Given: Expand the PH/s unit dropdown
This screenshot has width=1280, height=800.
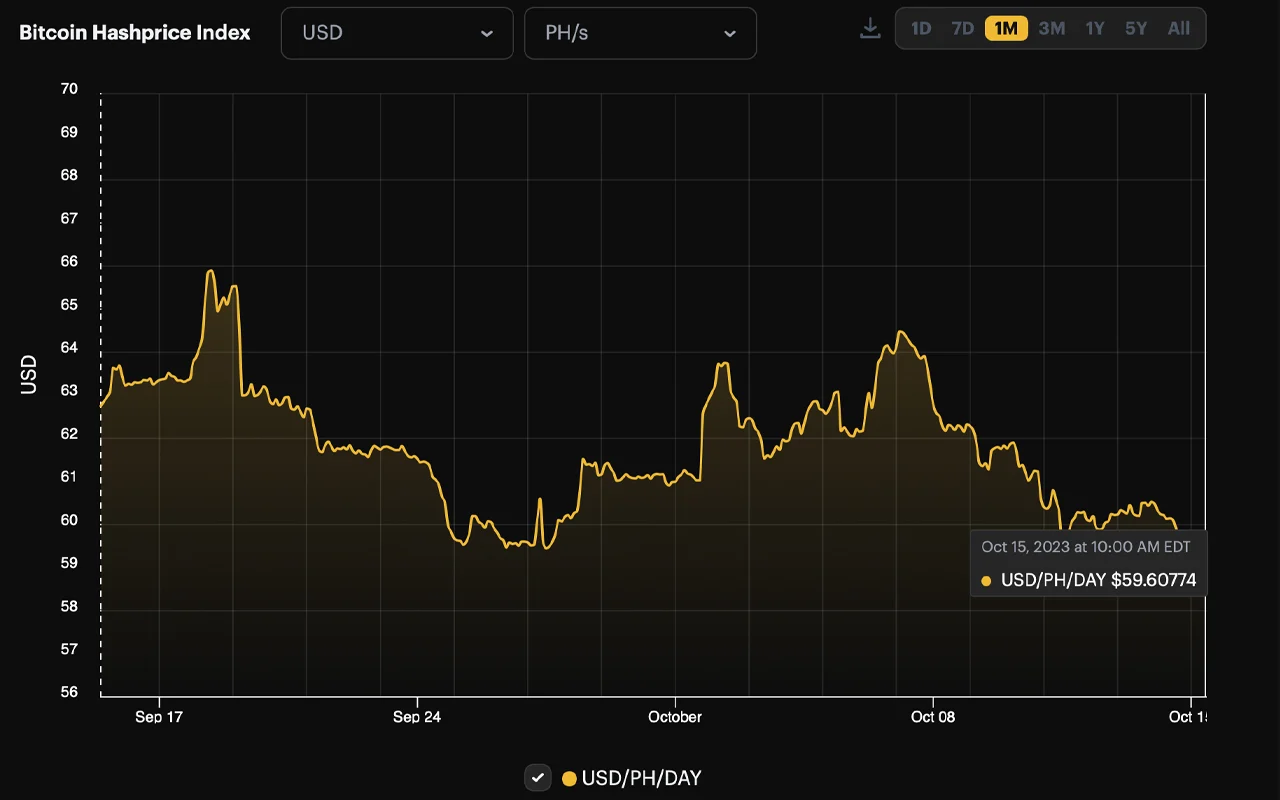Looking at the screenshot, I should pos(640,33).
